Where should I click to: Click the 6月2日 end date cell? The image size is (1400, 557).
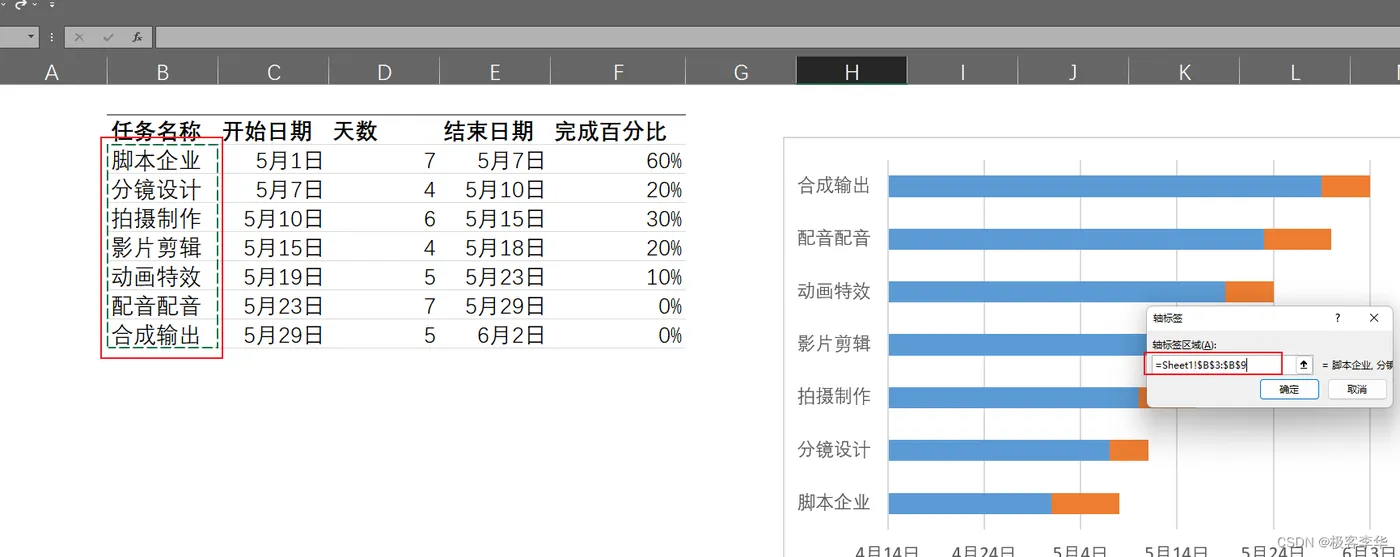coord(495,334)
